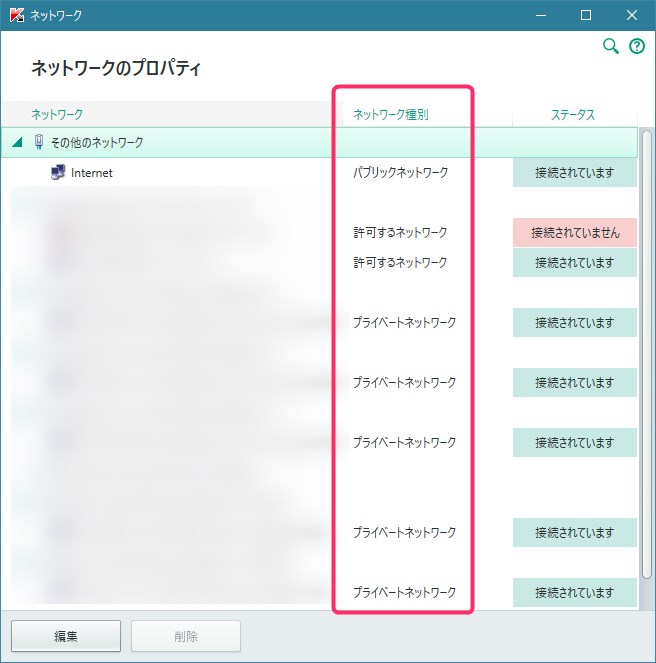Click the 削除 button

186,636
